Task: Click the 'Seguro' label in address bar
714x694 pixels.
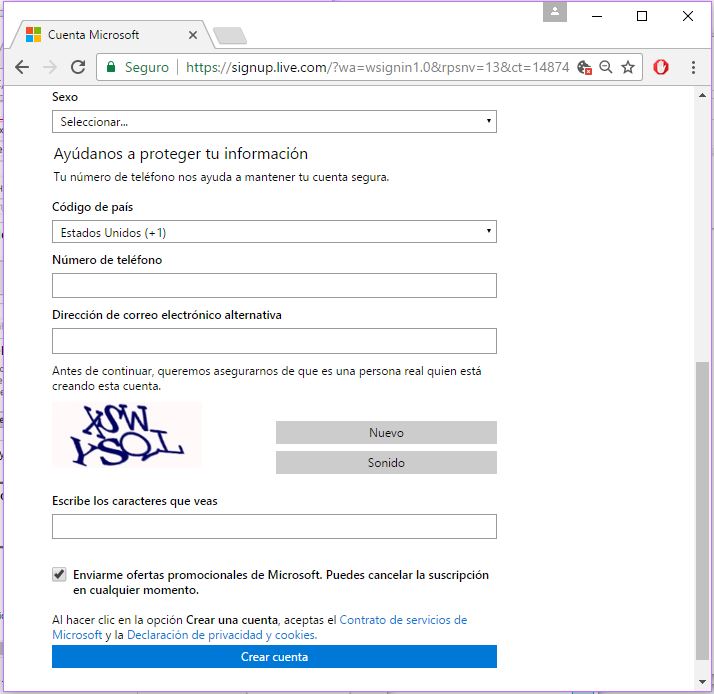Action: click(x=147, y=67)
